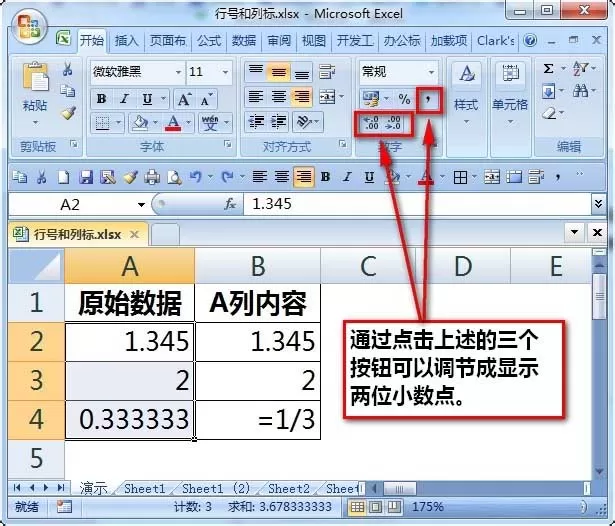Click ribbon Center text icon
Viewport: 615px width, 526px height.
[278, 96]
